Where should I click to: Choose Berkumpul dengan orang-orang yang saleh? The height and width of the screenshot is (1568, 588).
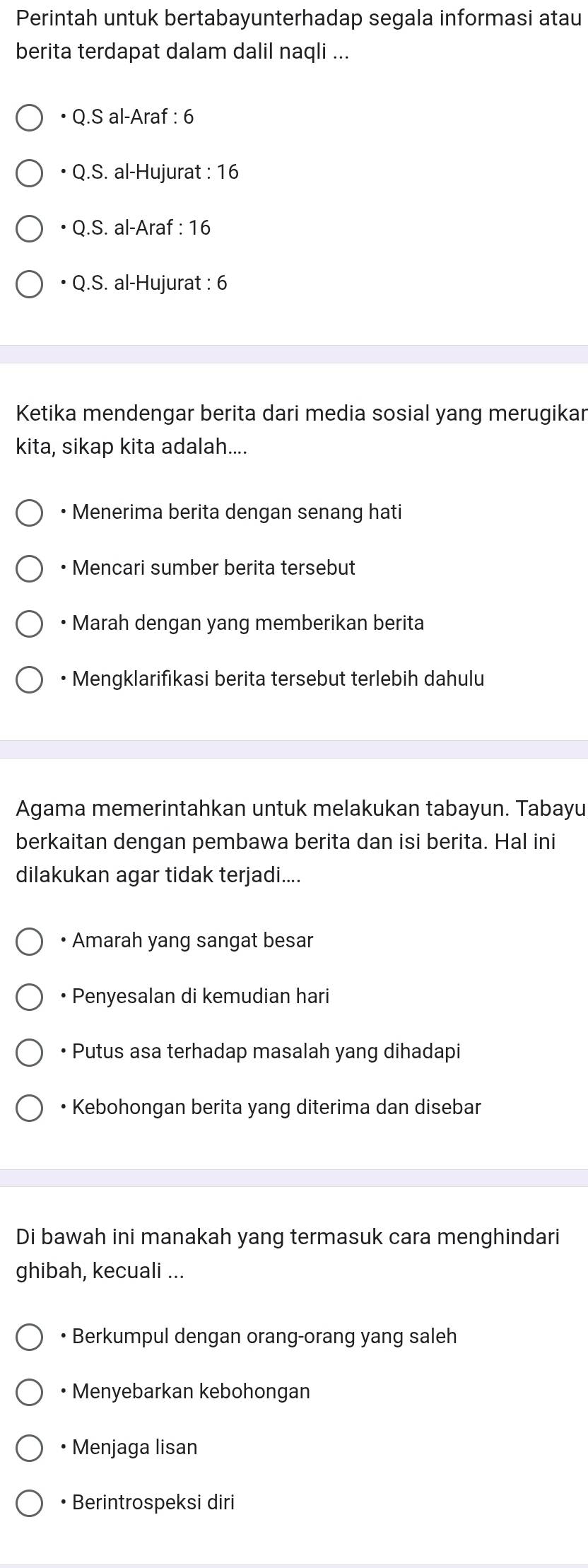point(29,1338)
